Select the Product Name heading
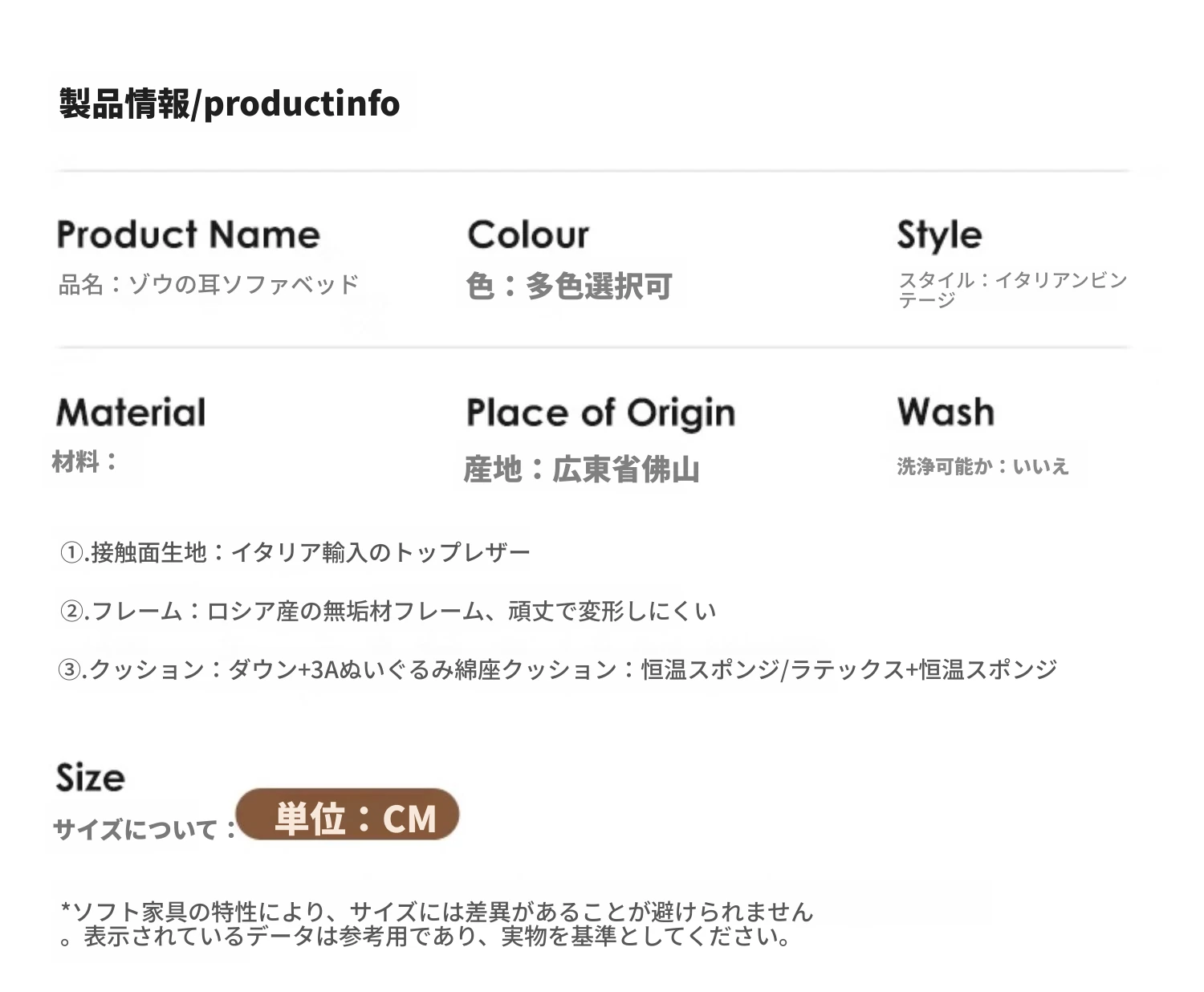 point(189,234)
